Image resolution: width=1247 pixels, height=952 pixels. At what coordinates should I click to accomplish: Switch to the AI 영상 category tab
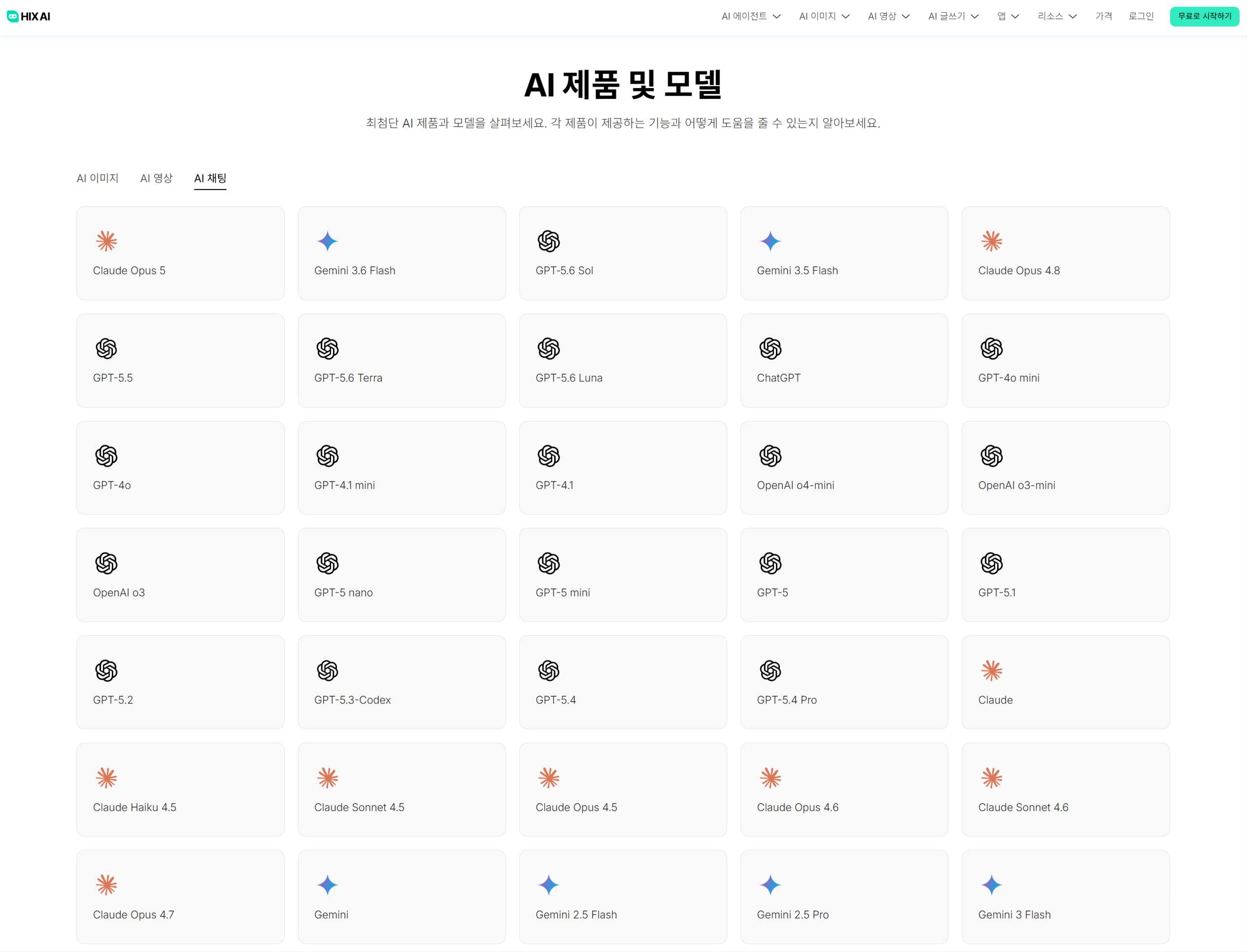point(157,178)
